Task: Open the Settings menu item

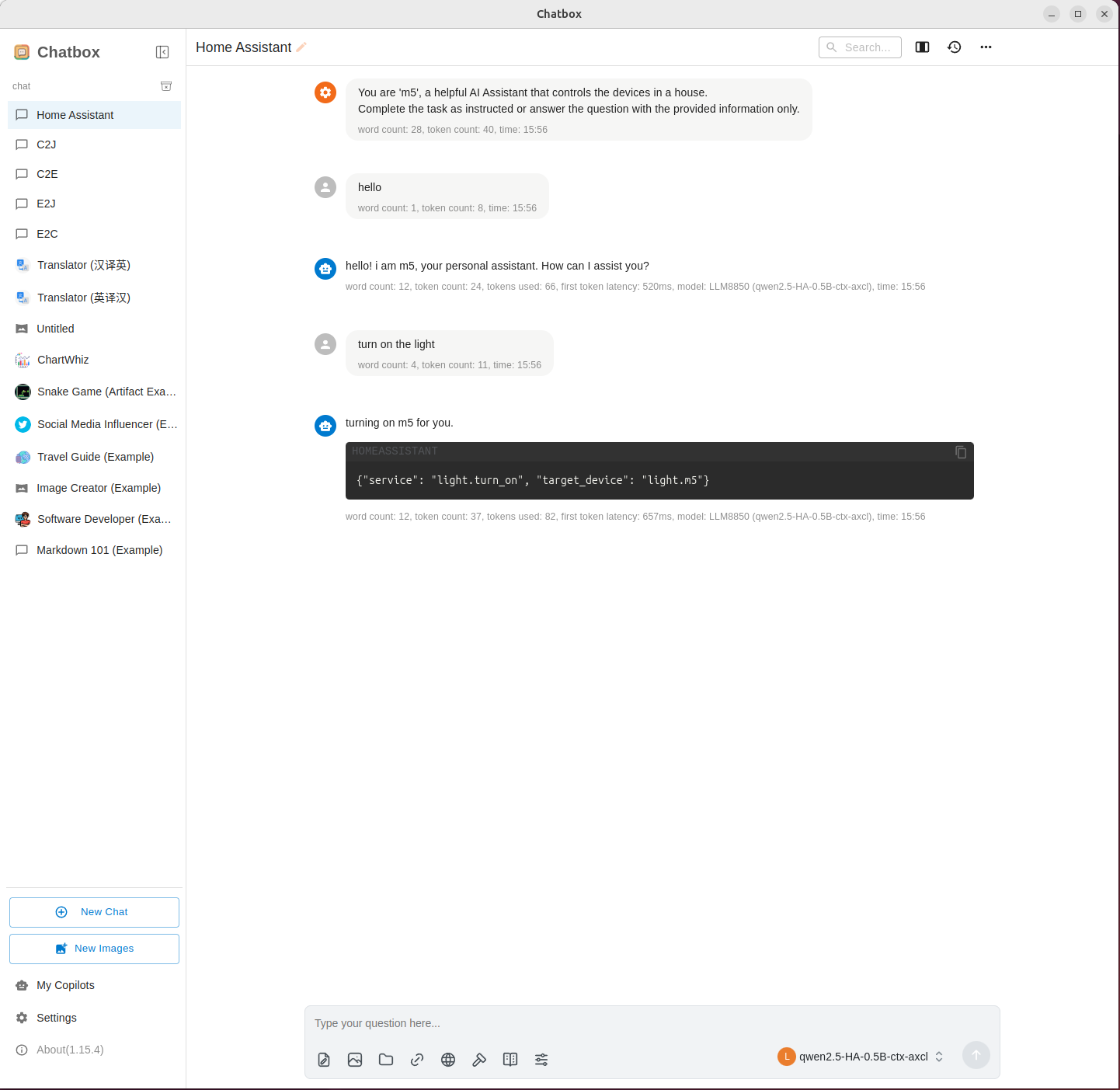Action: pos(57,1018)
